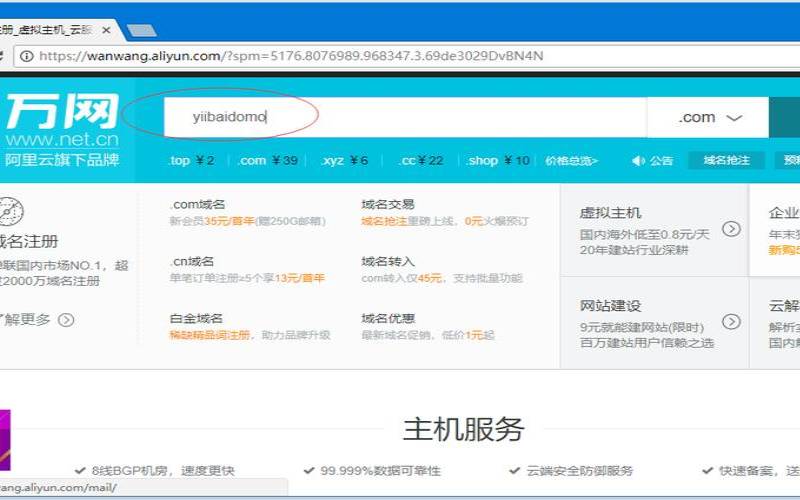Click the dark search button beside .com dropdown
This screenshot has width=800, height=500.
[x=784, y=117]
